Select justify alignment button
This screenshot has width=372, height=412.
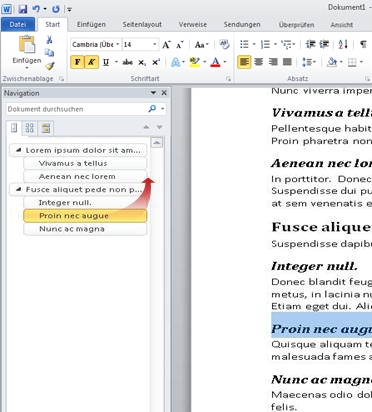pos(287,62)
